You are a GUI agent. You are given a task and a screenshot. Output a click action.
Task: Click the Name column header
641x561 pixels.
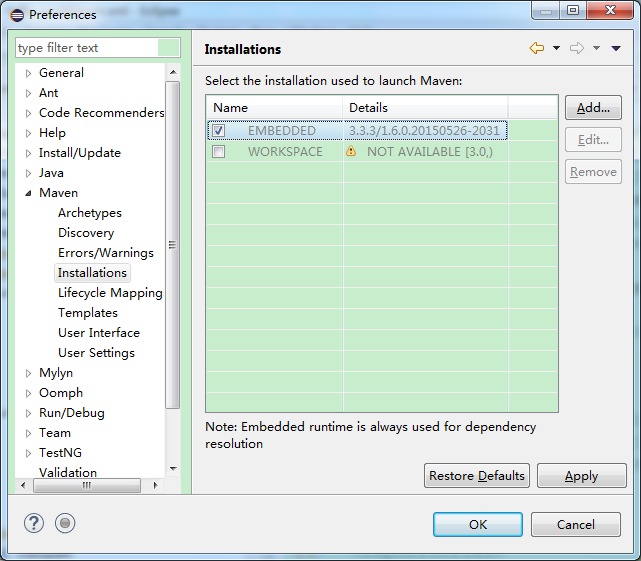click(x=274, y=108)
